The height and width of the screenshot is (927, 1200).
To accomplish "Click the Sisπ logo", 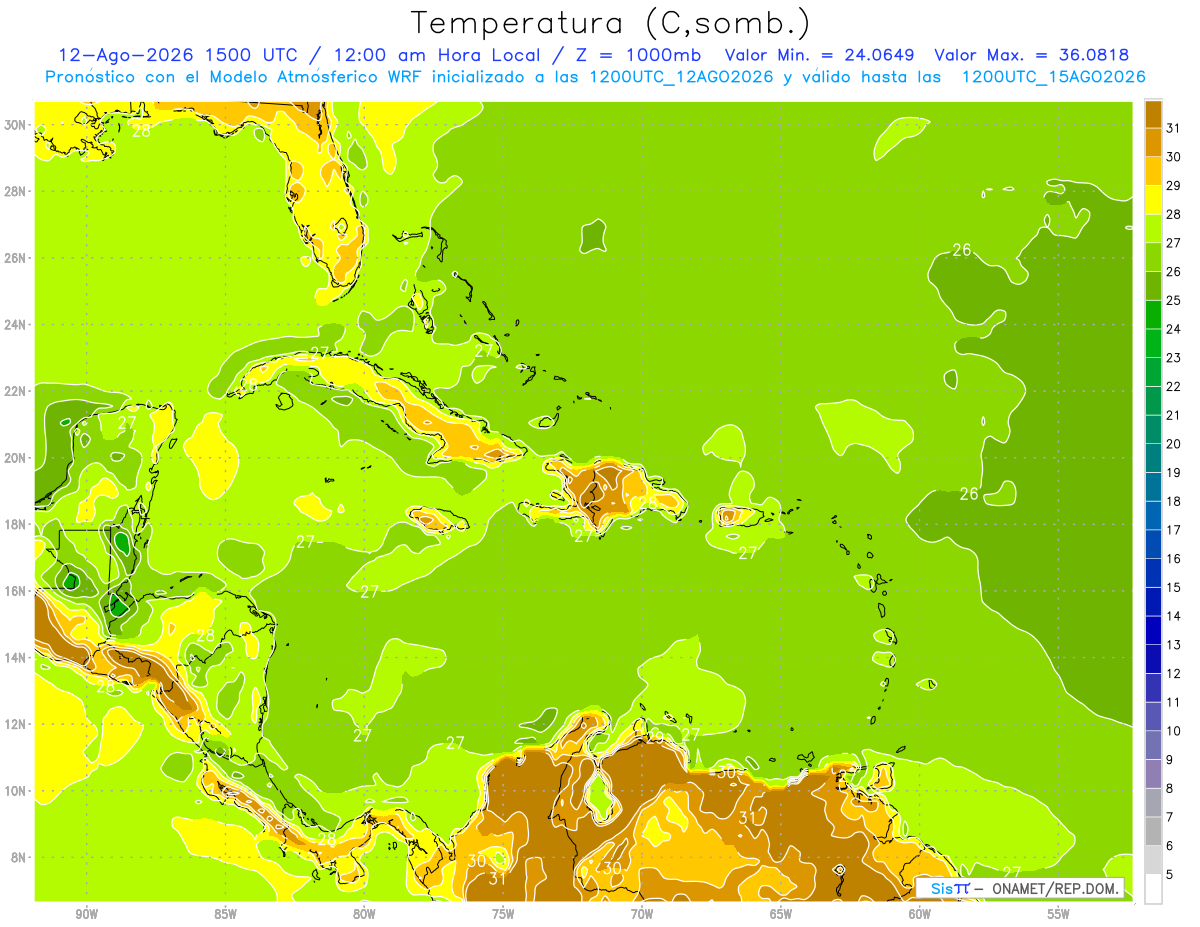I will coord(950,888).
